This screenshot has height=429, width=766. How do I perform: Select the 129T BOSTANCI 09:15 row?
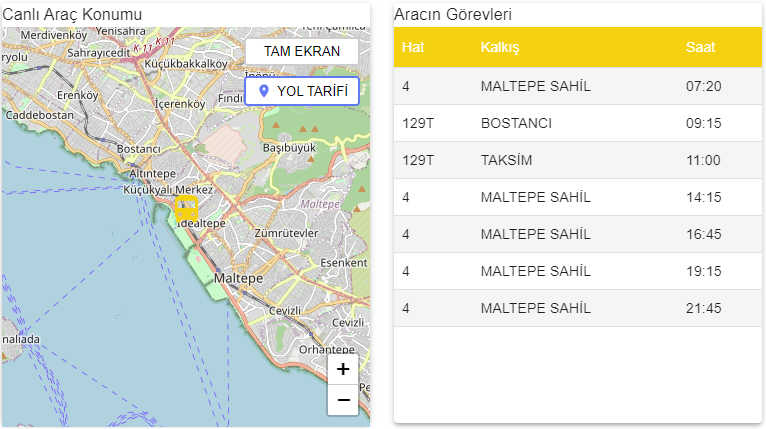click(577, 123)
